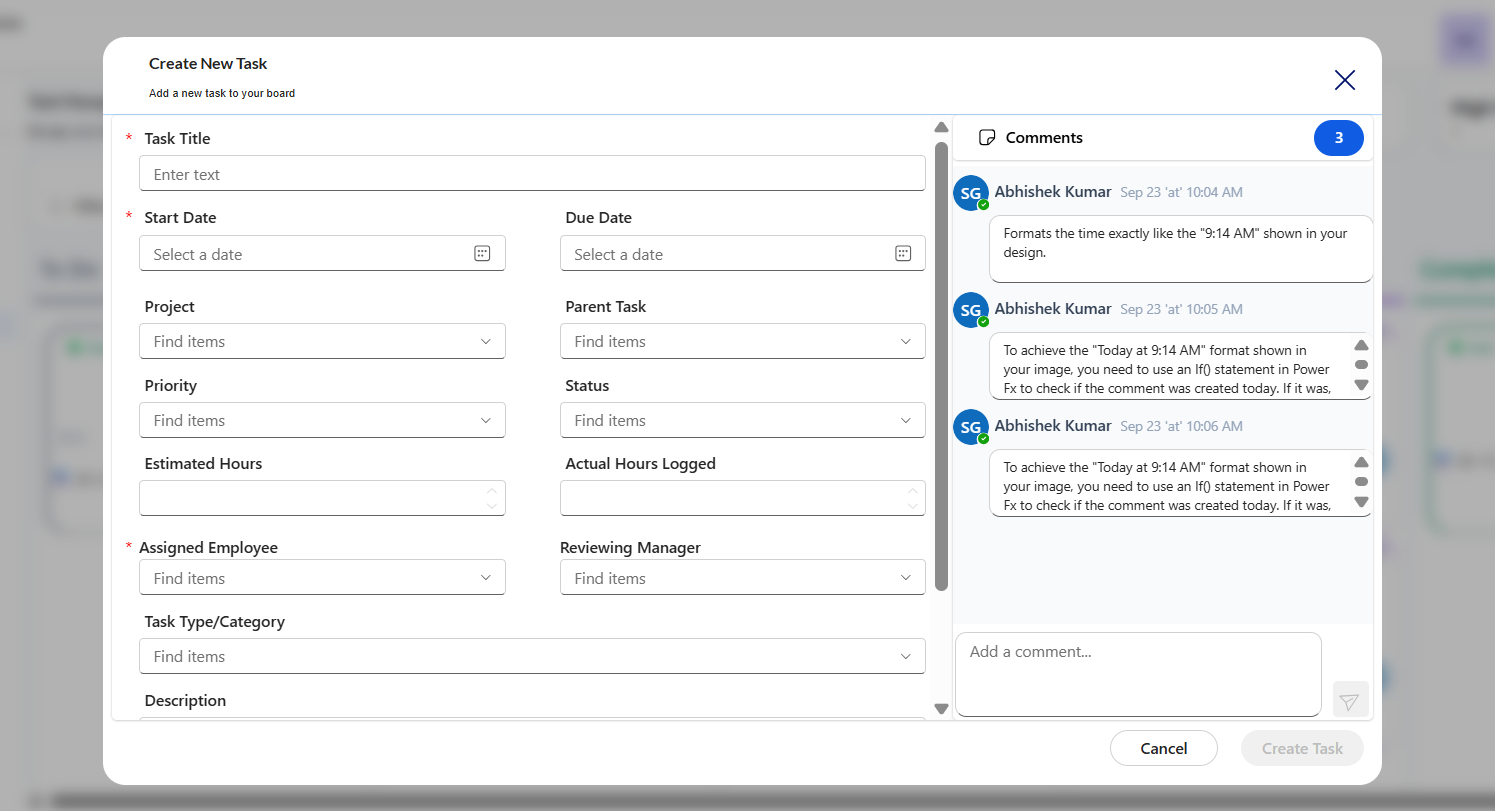This screenshot has height=811, width=1495.
Task: Click the comments count badge showing 3
Action: 1339,138
